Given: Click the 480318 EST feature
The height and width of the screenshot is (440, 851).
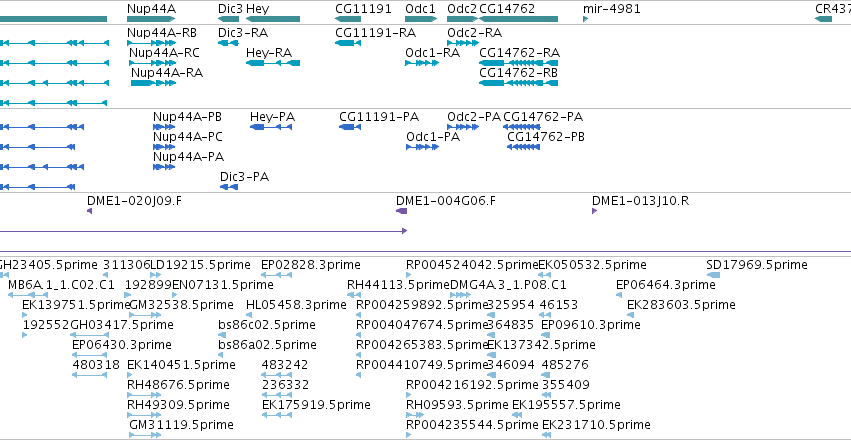Looking at the screenshot, I should point(90,375).
